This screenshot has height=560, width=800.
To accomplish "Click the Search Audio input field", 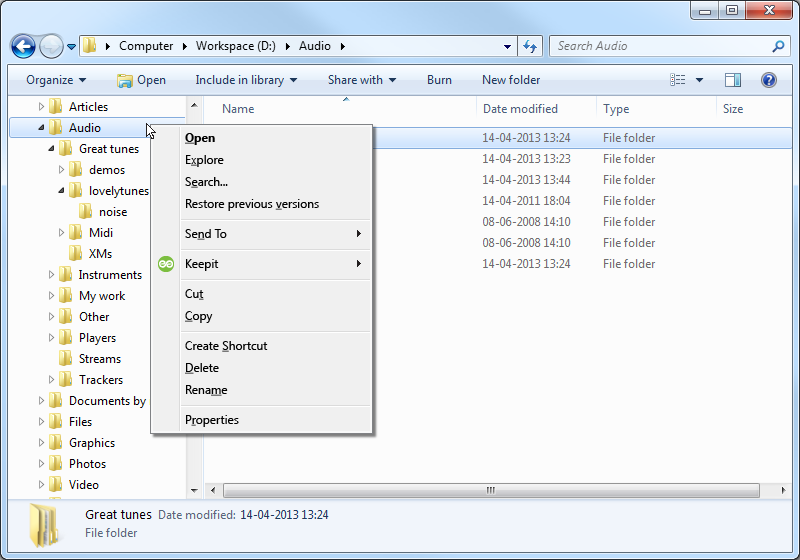I will [668, 46].
